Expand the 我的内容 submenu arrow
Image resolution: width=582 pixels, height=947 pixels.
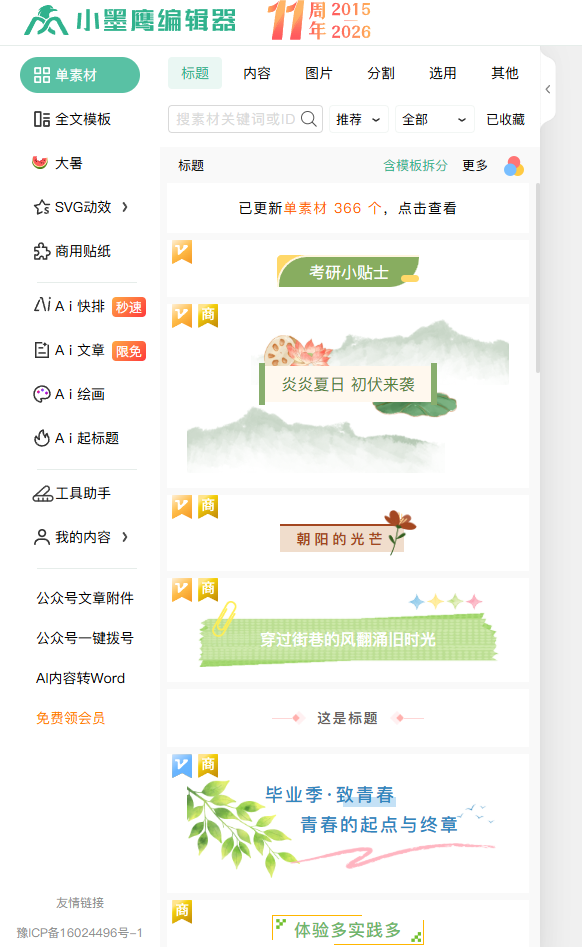(x=125, y=537)
